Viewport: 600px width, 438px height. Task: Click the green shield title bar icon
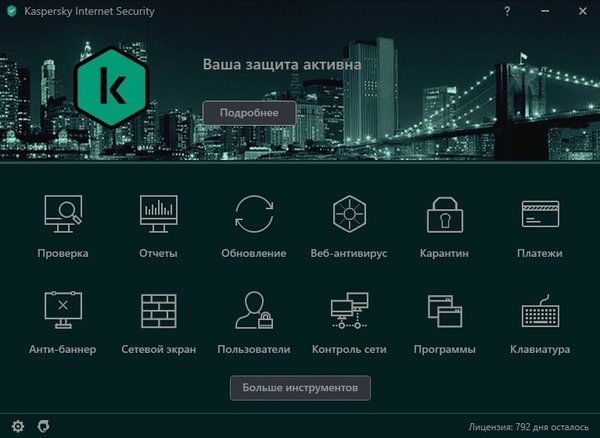point(12,11)
